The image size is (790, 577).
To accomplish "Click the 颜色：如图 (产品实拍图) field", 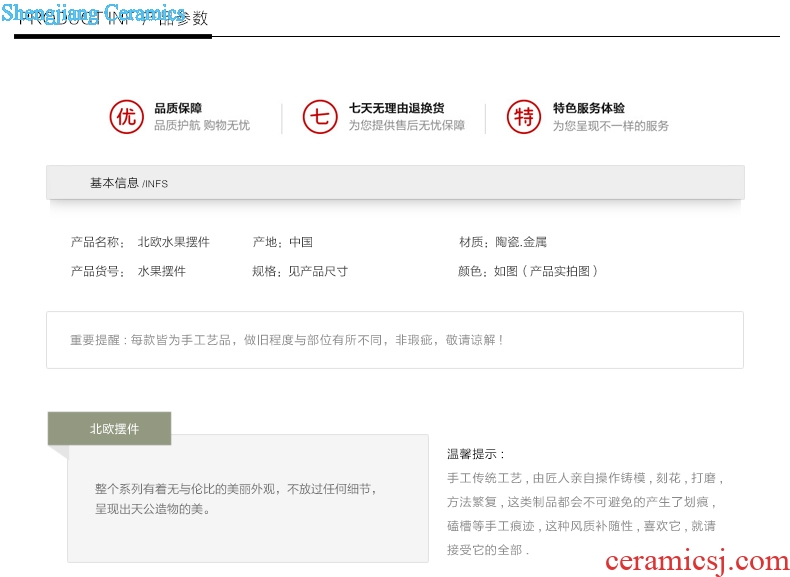I will (528, 271).
